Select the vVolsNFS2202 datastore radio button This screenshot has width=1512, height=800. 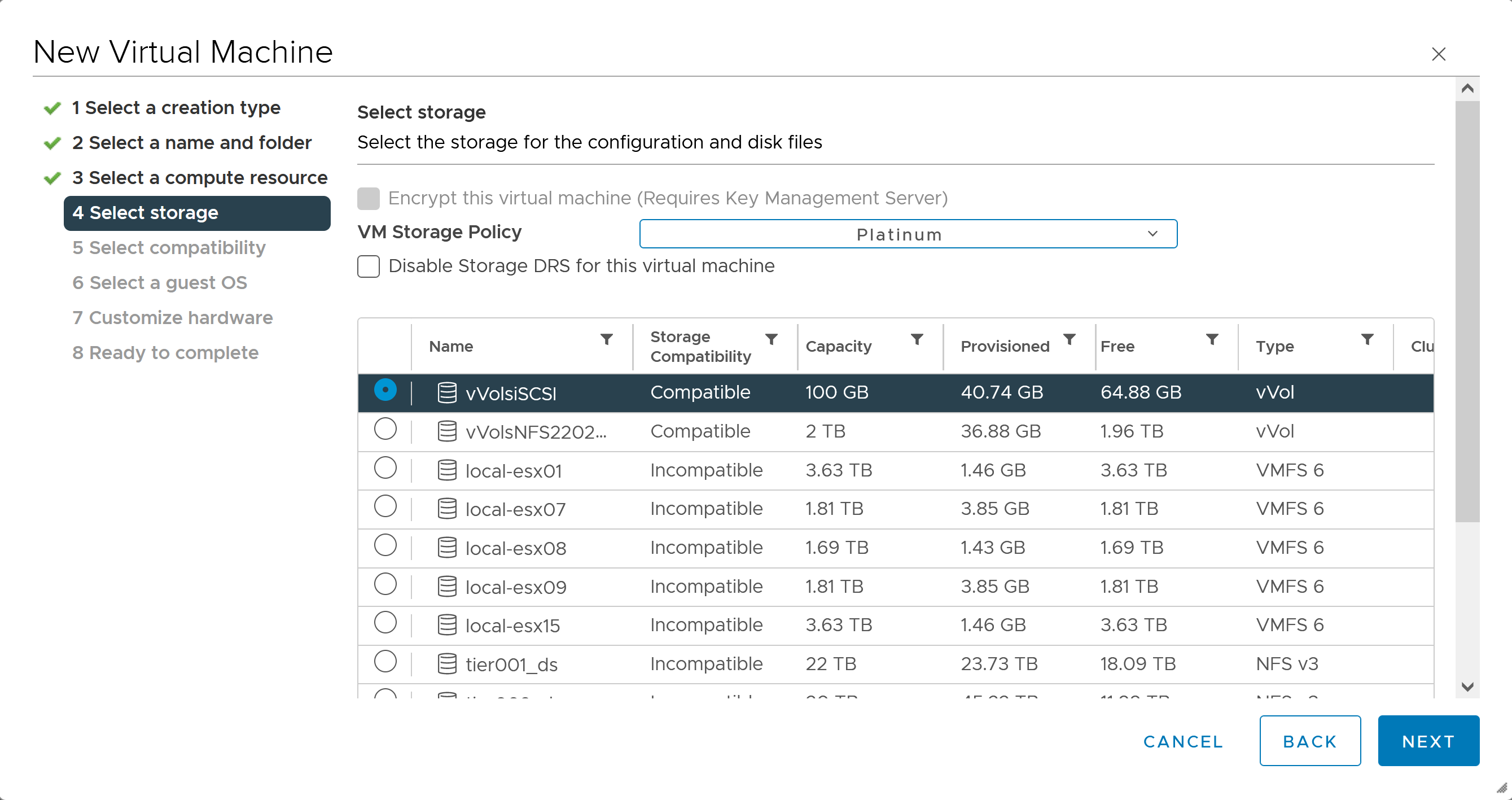pos(385,430)
